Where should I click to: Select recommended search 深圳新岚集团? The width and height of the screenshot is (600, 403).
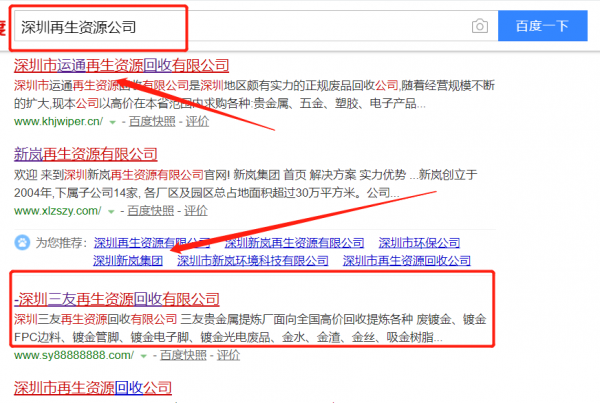(127, 260)
